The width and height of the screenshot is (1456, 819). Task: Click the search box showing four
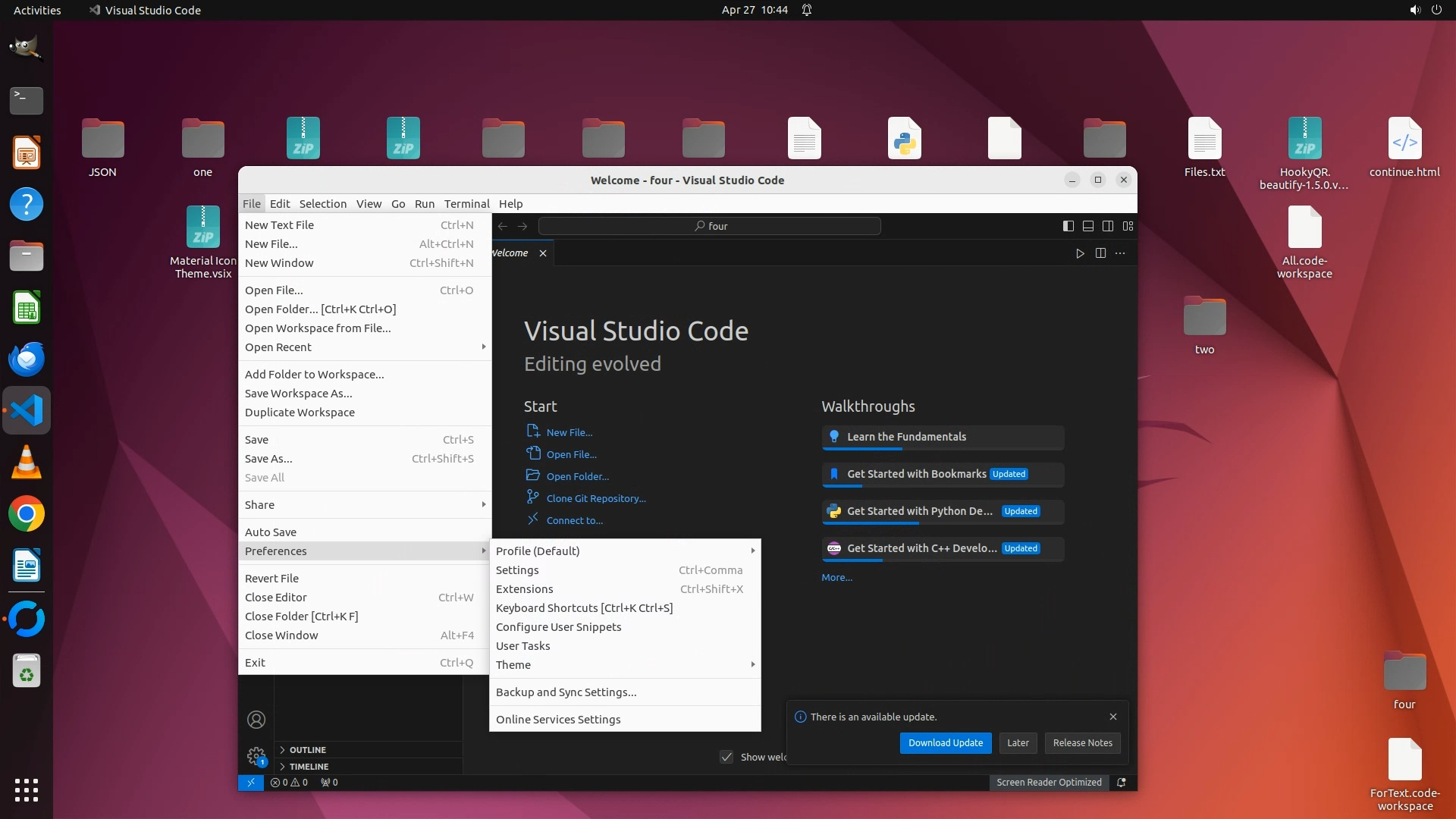pos(710,226)
